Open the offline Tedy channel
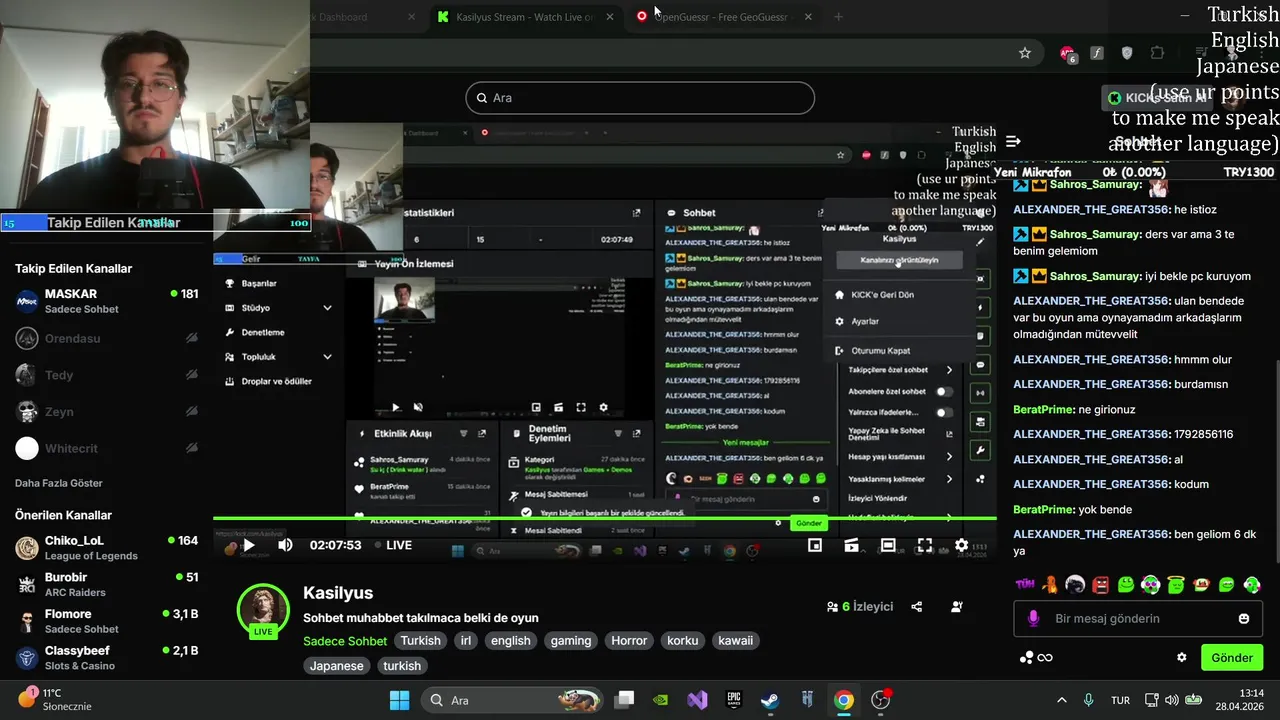 click(107, 375)
